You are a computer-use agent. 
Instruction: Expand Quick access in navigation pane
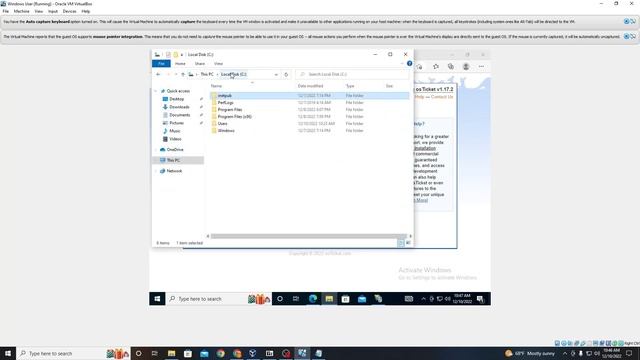tap(156, 91)
